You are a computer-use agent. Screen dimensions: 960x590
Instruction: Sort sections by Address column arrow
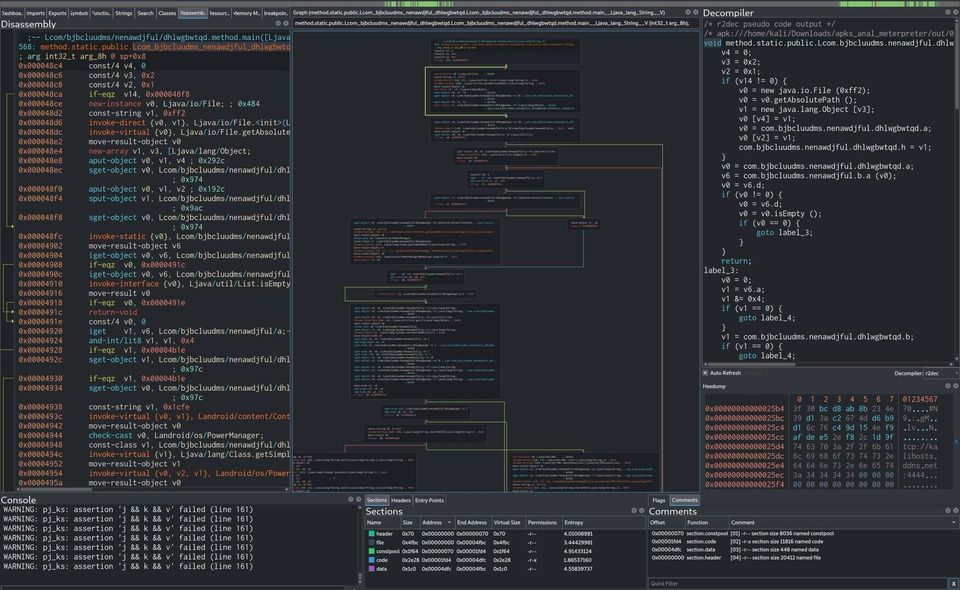[449, 523]
